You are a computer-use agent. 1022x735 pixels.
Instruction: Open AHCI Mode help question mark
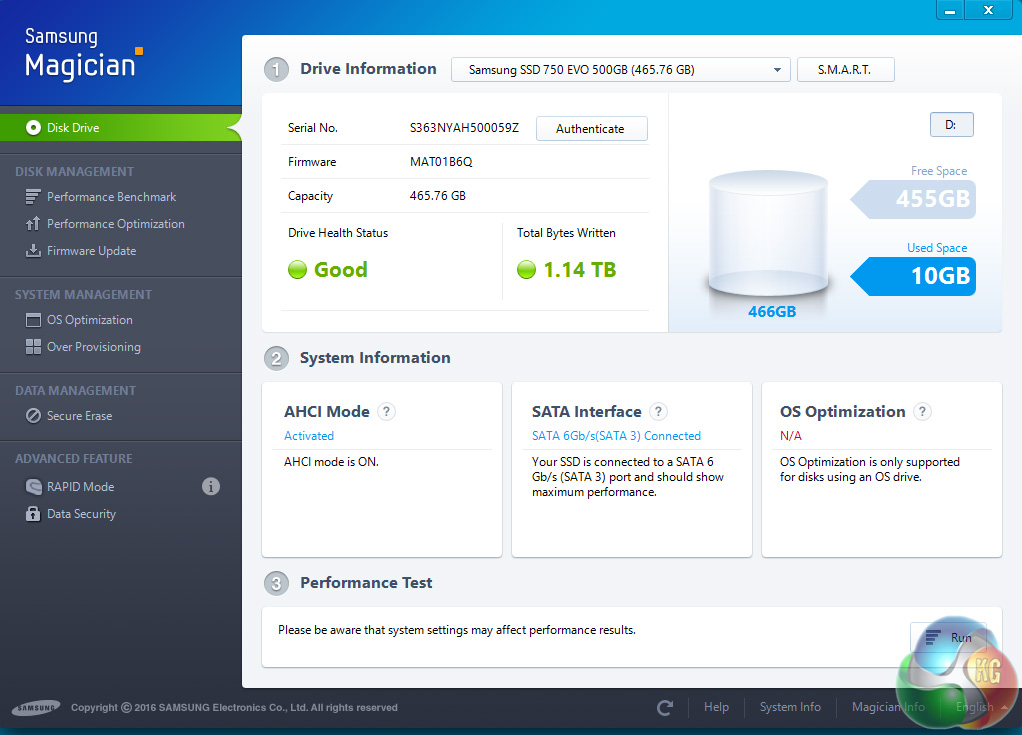[387, 412]
